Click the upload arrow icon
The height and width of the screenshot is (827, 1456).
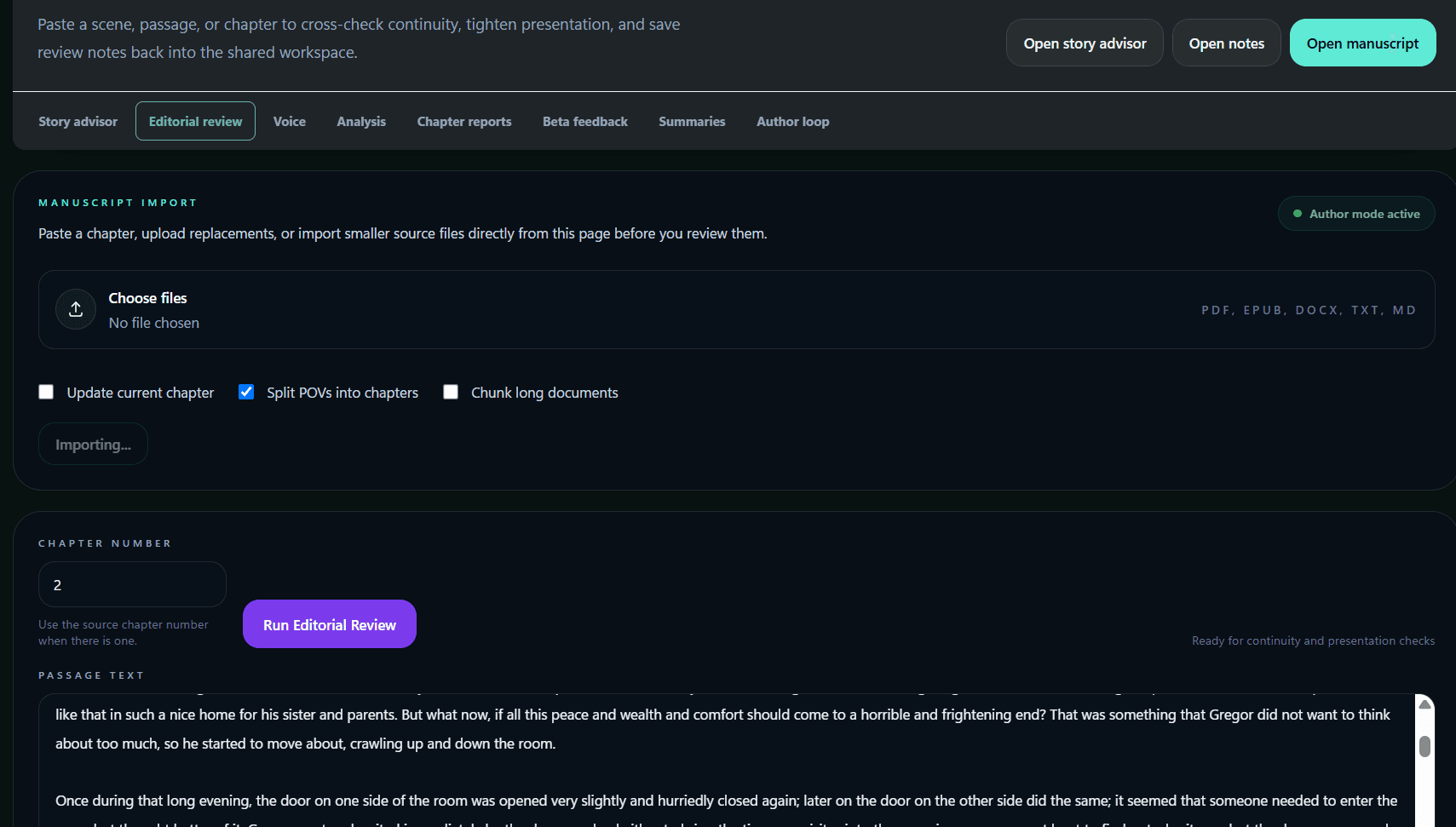pyautogui.click(x=76, y=309)
